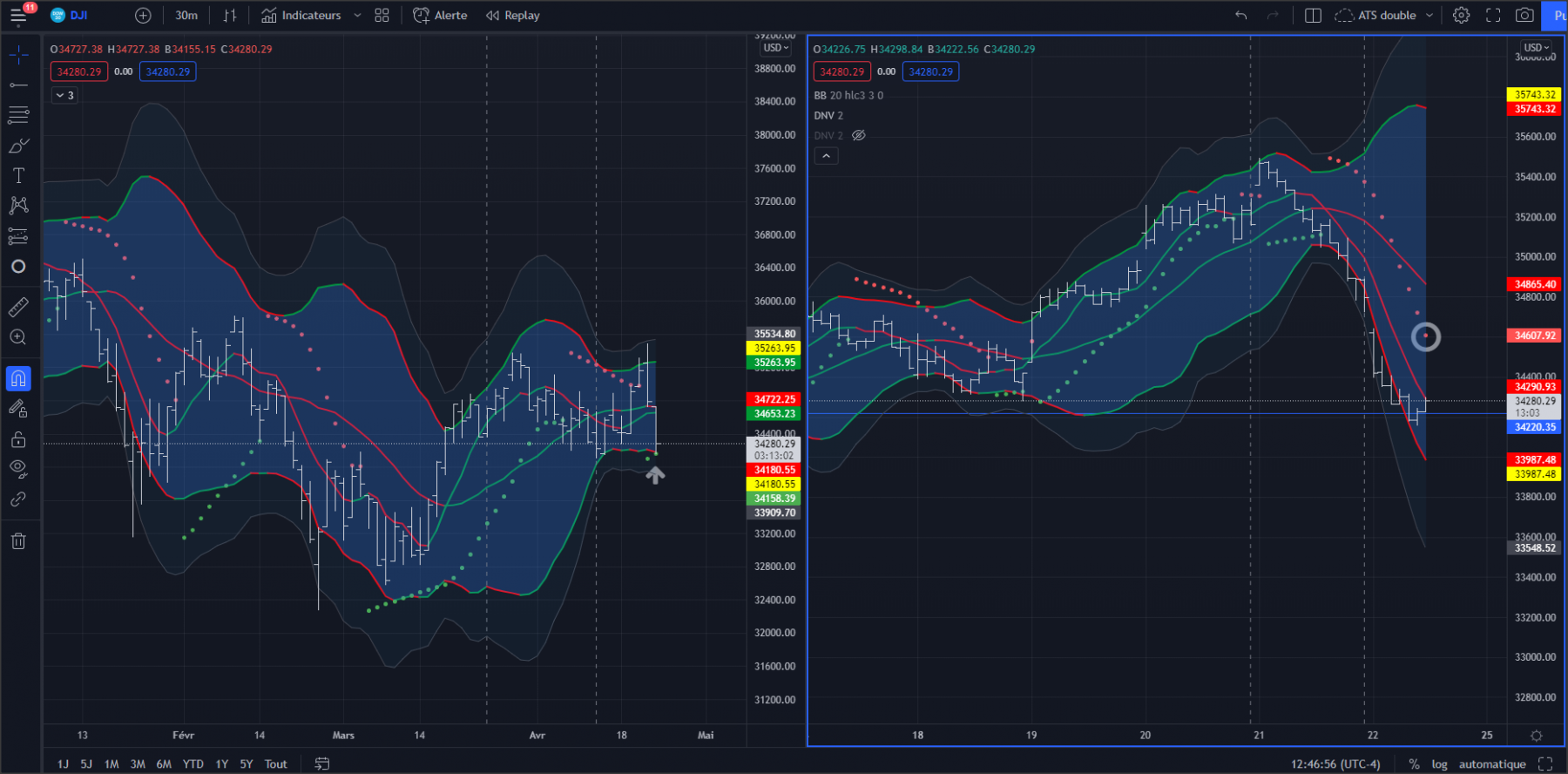The width and height of the screenshot is (1568, 774).
Task: Expand the collapsed indicator legend showing 3
Action: (x=65, y=95)
